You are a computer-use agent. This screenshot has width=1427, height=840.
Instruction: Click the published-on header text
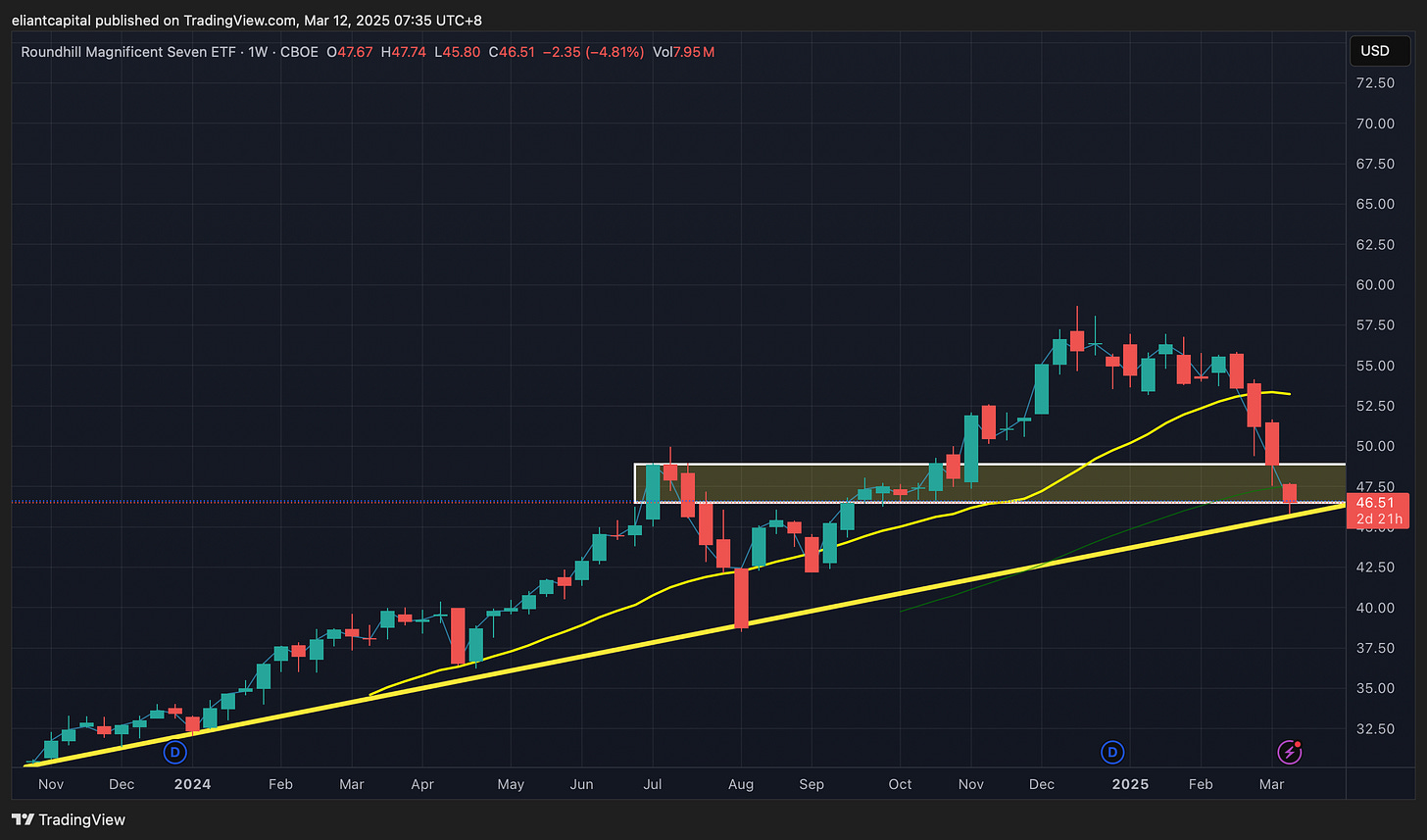click(246, 20)
